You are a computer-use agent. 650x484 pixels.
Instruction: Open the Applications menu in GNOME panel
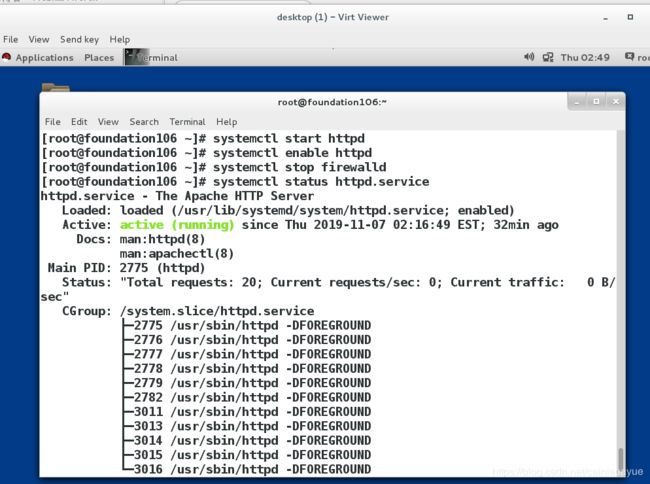(x=44, y=58)
